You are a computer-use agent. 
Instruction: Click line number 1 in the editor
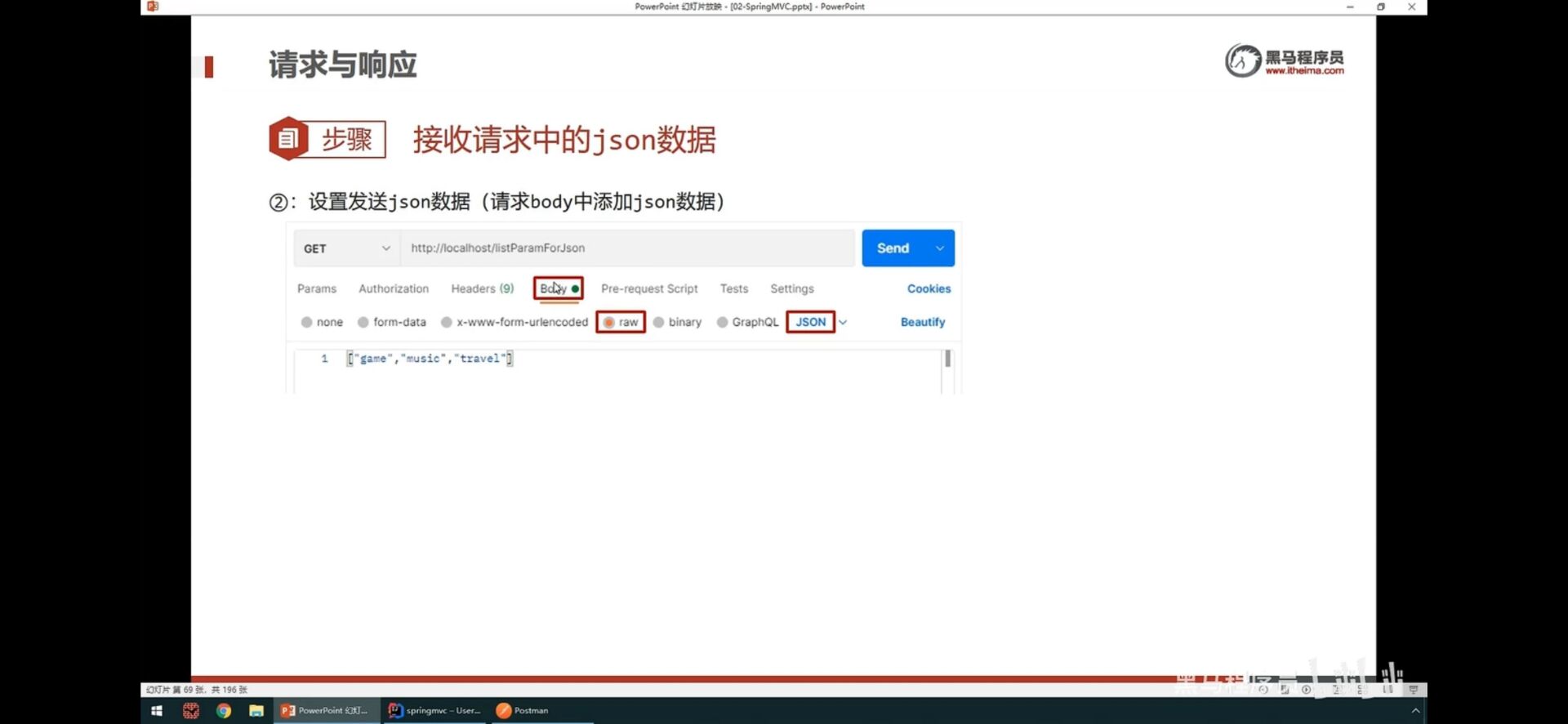click(x=324, y=358)
